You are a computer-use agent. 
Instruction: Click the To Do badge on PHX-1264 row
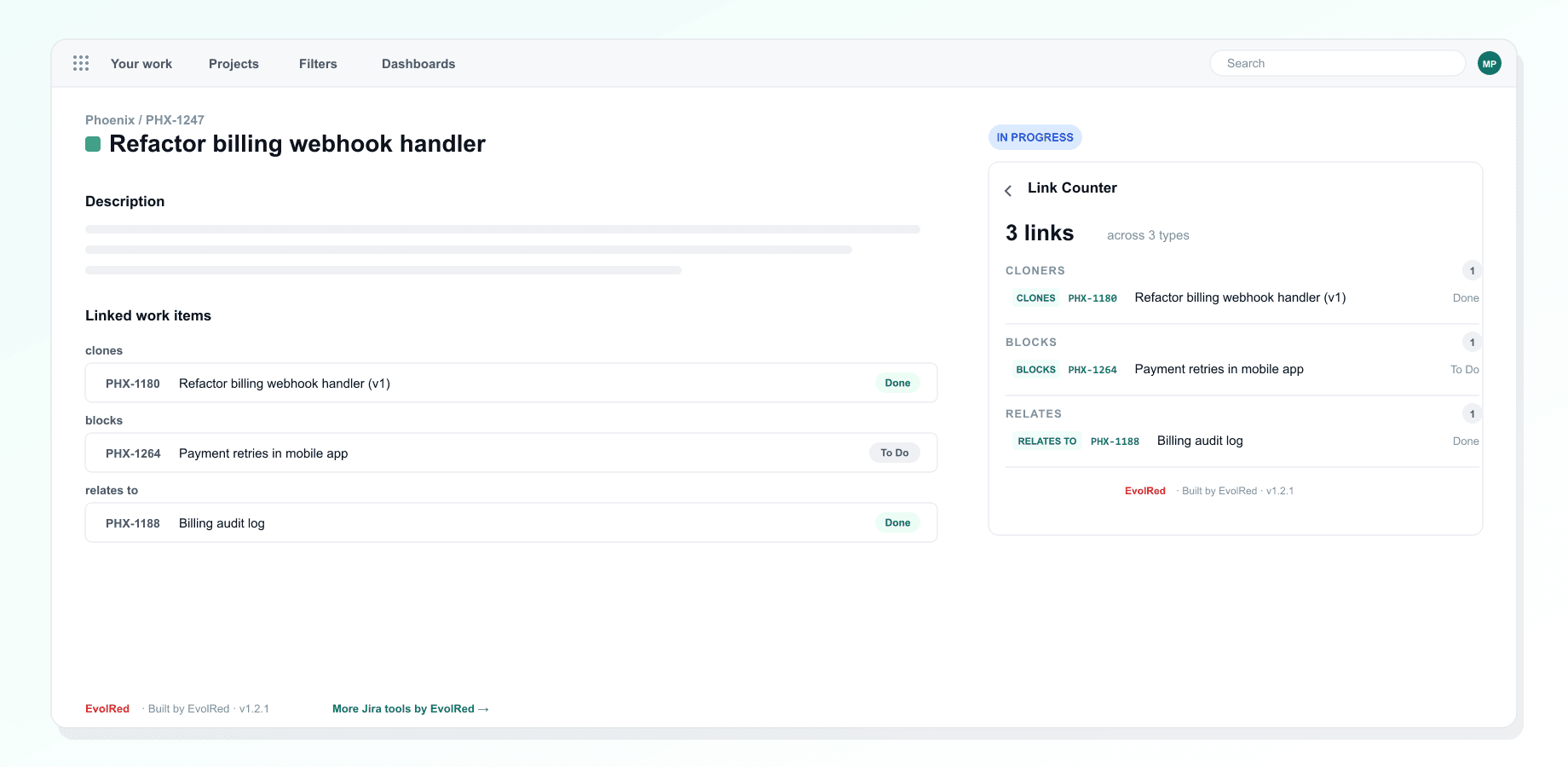(895, 453)
